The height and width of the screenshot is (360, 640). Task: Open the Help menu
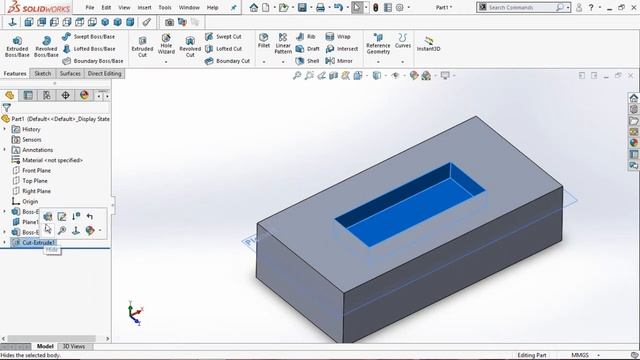pos(212,7)
